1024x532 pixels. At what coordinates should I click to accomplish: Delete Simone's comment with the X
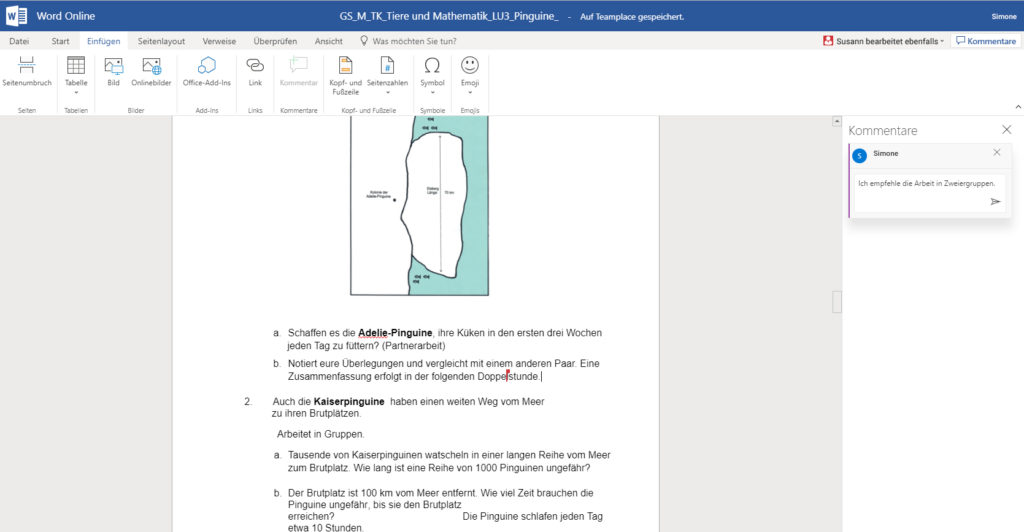tap(997, 152)
